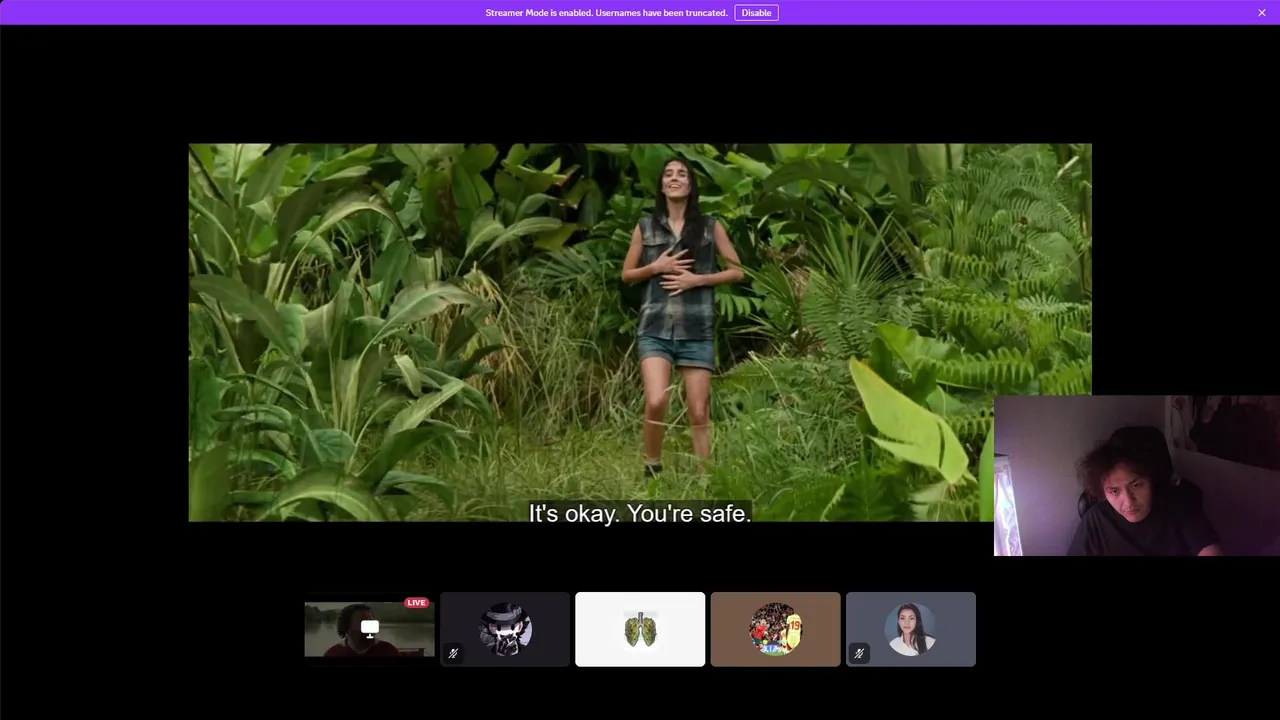
Task: Click the main shared stream video
Action: tap(640, 332)
